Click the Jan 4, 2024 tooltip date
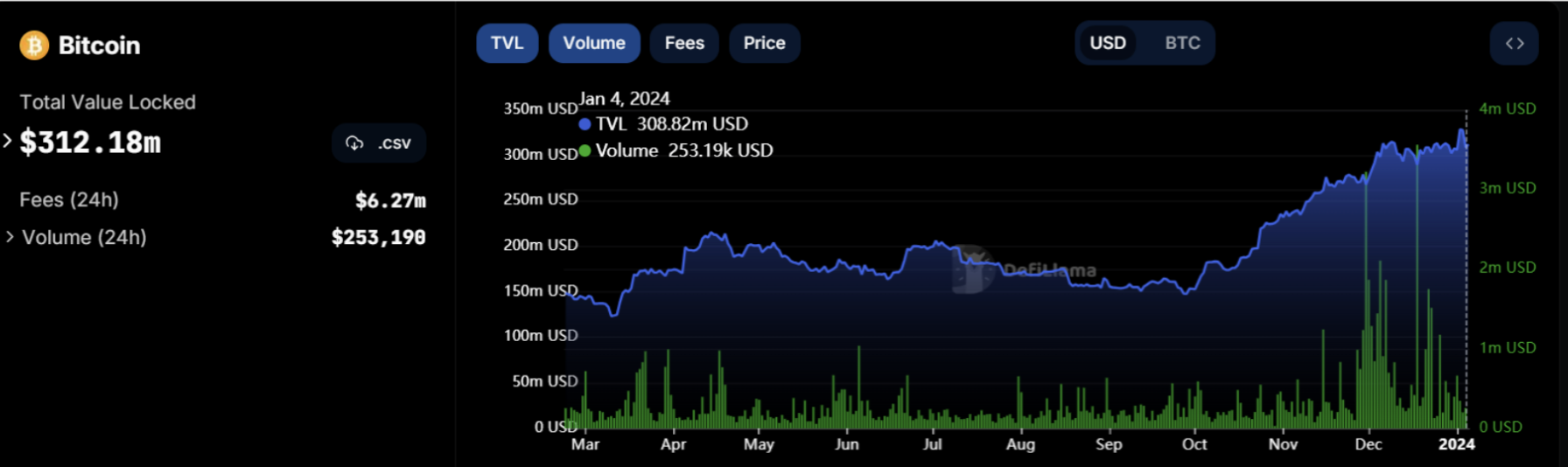The height and width of the screenshot is (467, 1568). pyautogui.click(x=624, y=99)
